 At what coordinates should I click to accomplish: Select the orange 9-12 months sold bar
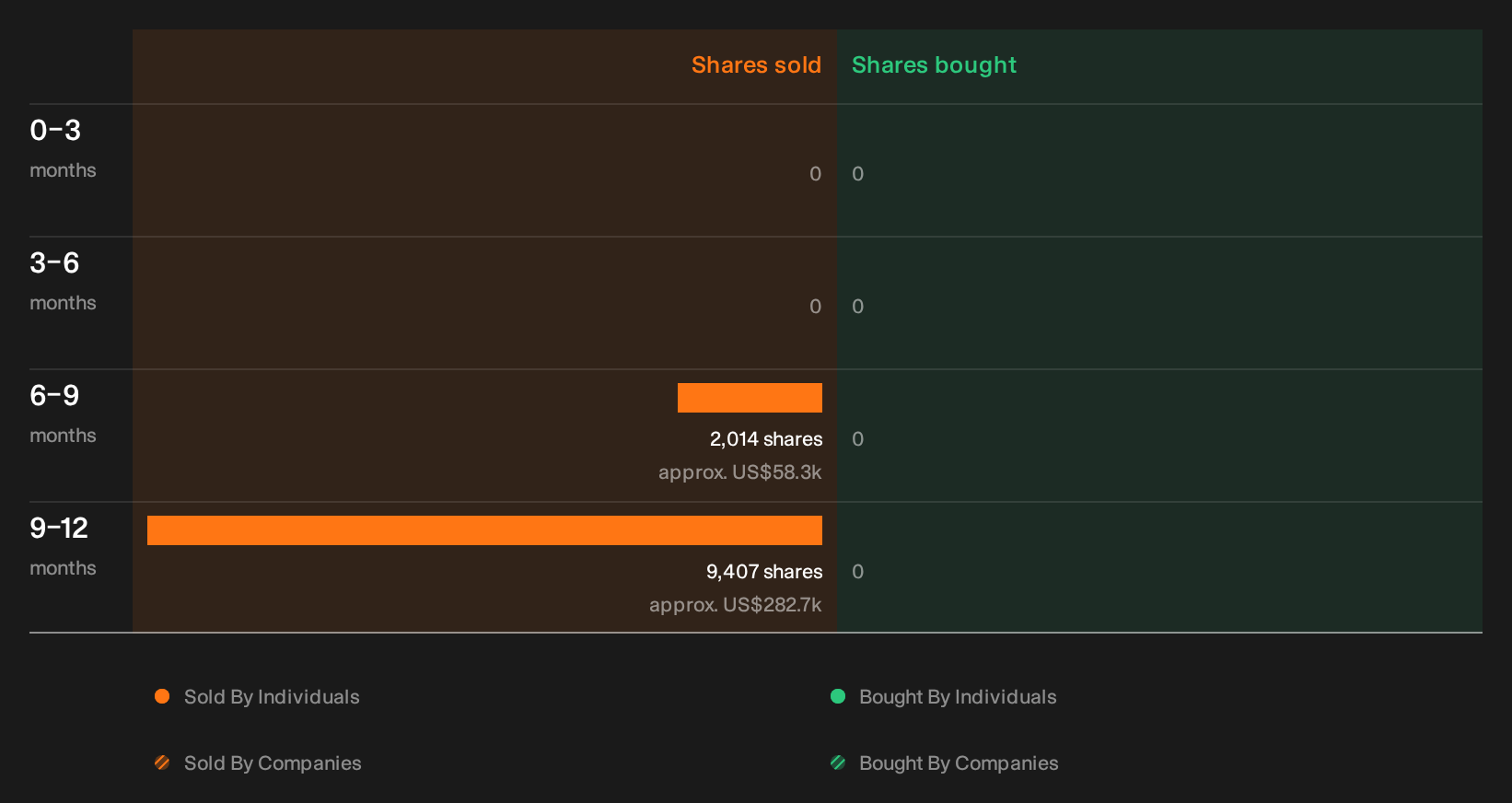click(x=484, y=530)
